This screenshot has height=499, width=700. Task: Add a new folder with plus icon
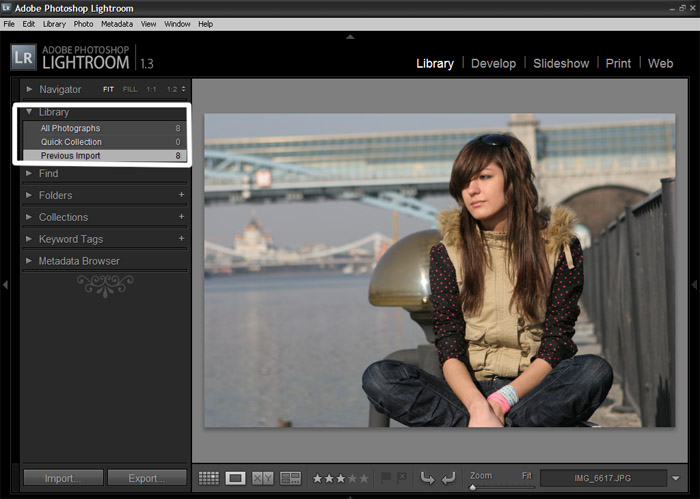[181, 195]
